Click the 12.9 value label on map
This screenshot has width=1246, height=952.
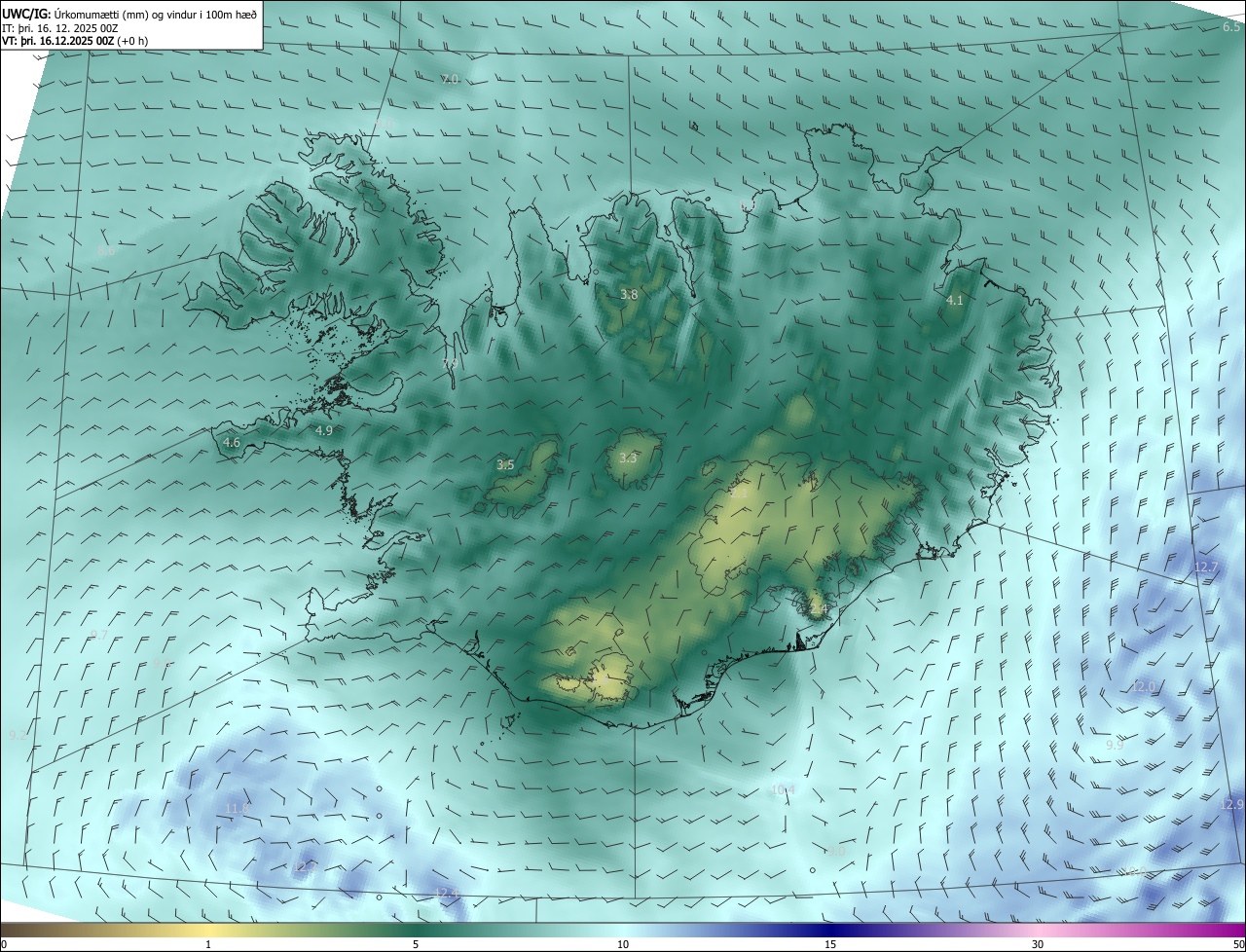(1231, 804)
